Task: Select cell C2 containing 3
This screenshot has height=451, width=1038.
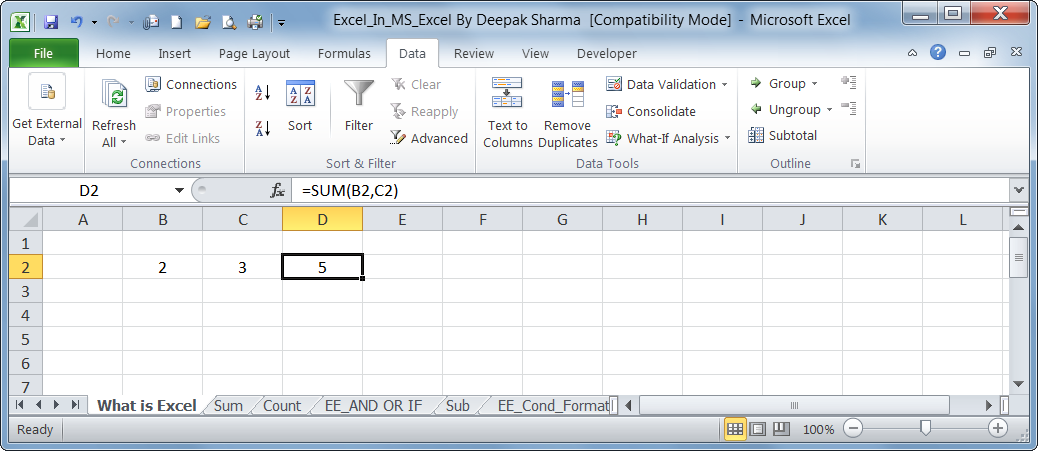Action: pos(243,268)
